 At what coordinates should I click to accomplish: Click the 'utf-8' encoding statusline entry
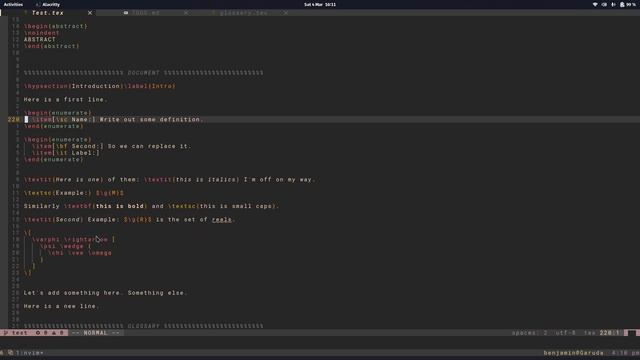coord(566,333)
